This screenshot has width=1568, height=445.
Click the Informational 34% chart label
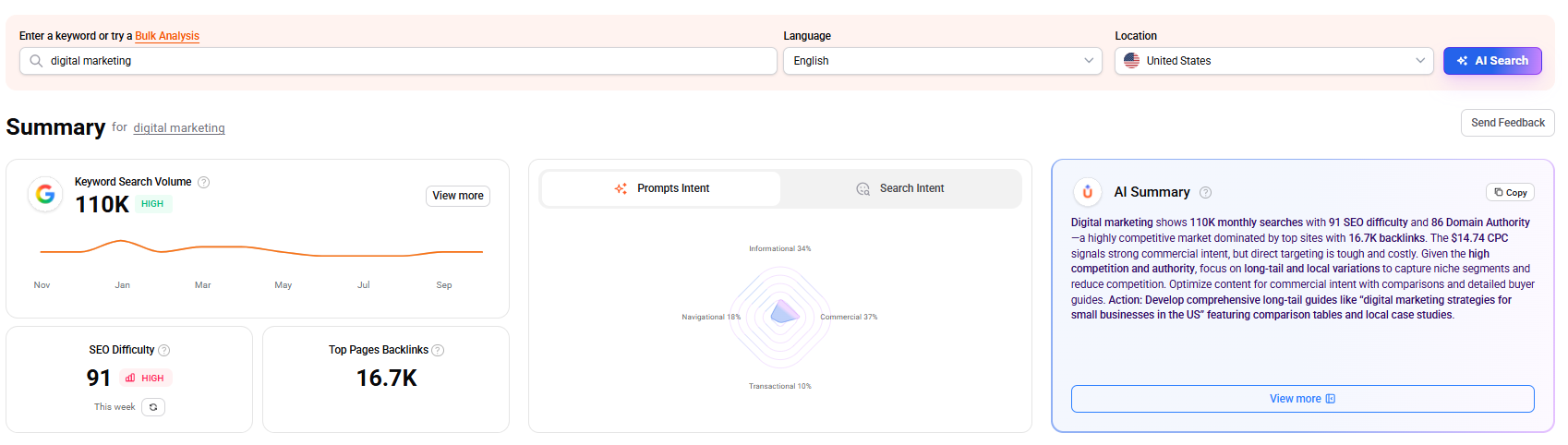(x=780, y=249)
